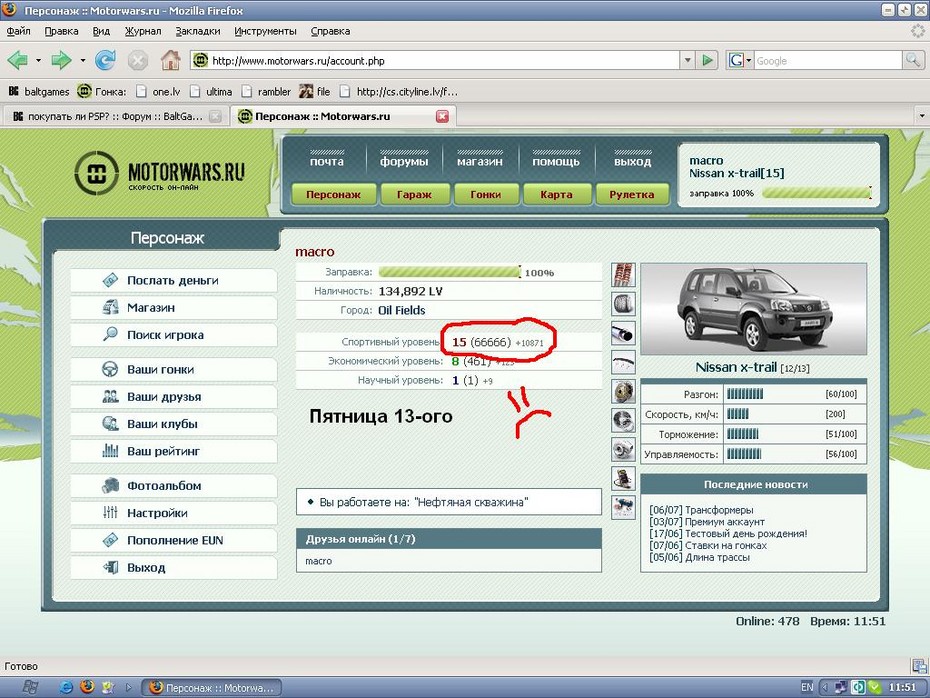Switch to the покупать ли PSP? tab
930x698 pixels.
(x=114, y=116)
